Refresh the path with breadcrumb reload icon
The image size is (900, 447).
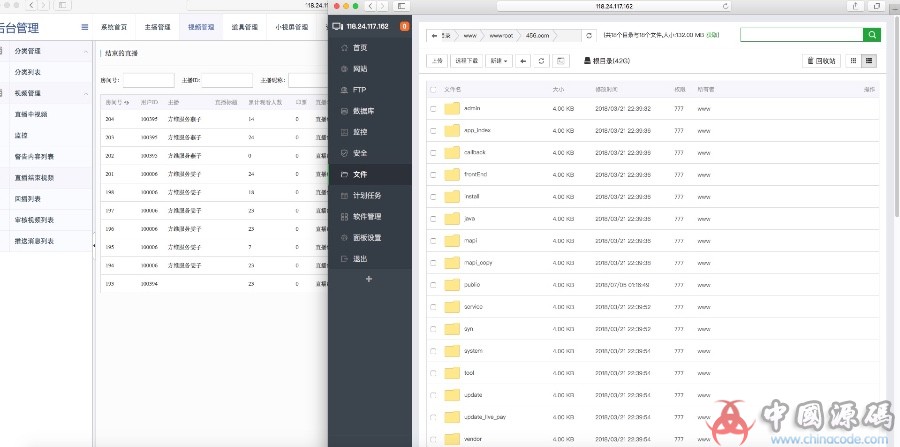click(588, 36)
